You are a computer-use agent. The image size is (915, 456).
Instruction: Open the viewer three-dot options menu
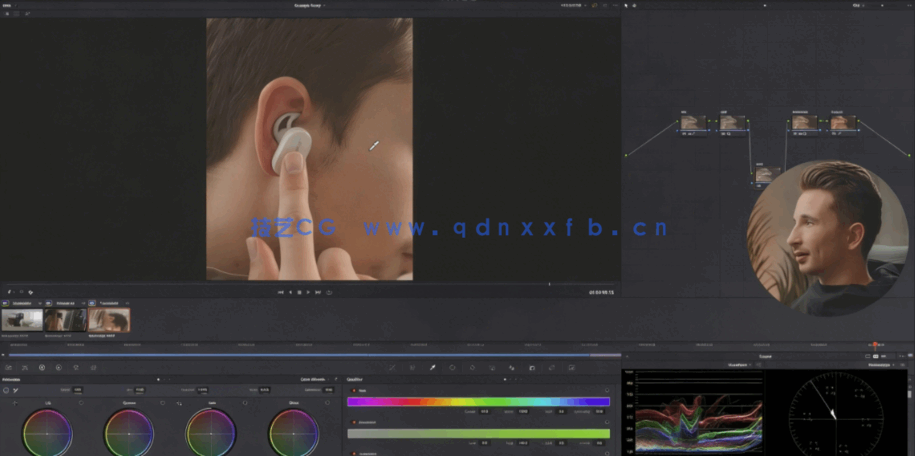pos(615,5)
